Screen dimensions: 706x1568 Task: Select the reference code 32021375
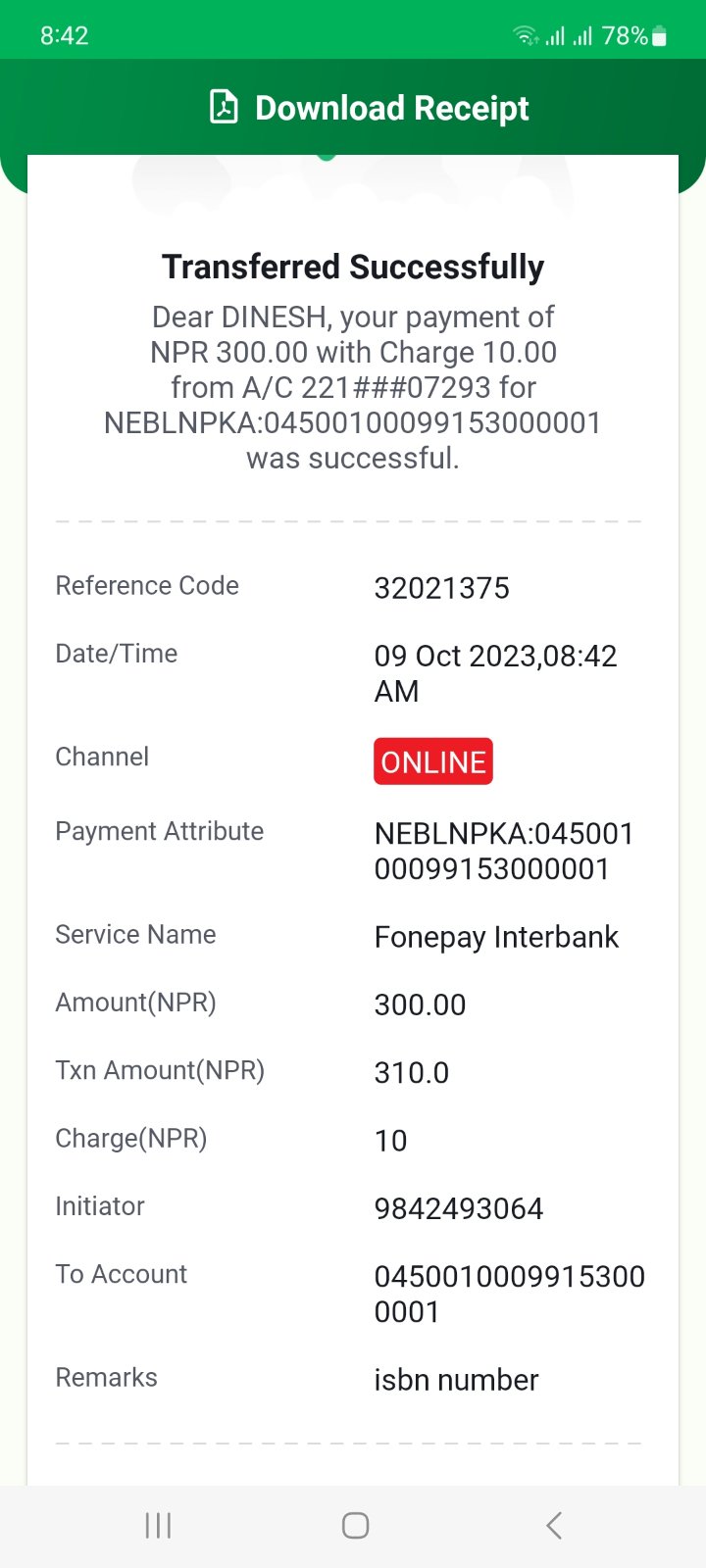pyautogui.click(x=441, y=588)
